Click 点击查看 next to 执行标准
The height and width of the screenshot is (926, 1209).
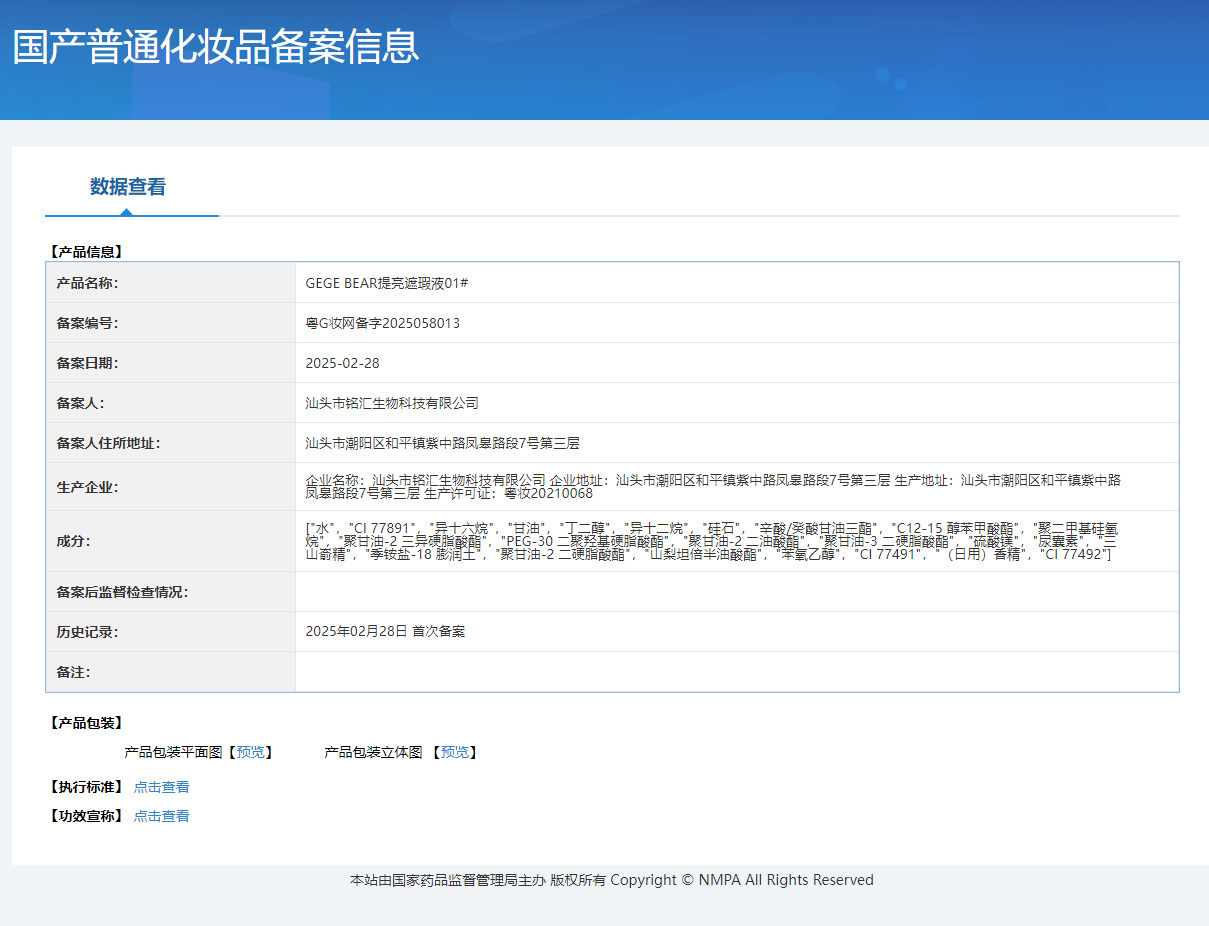click(161, 787)
